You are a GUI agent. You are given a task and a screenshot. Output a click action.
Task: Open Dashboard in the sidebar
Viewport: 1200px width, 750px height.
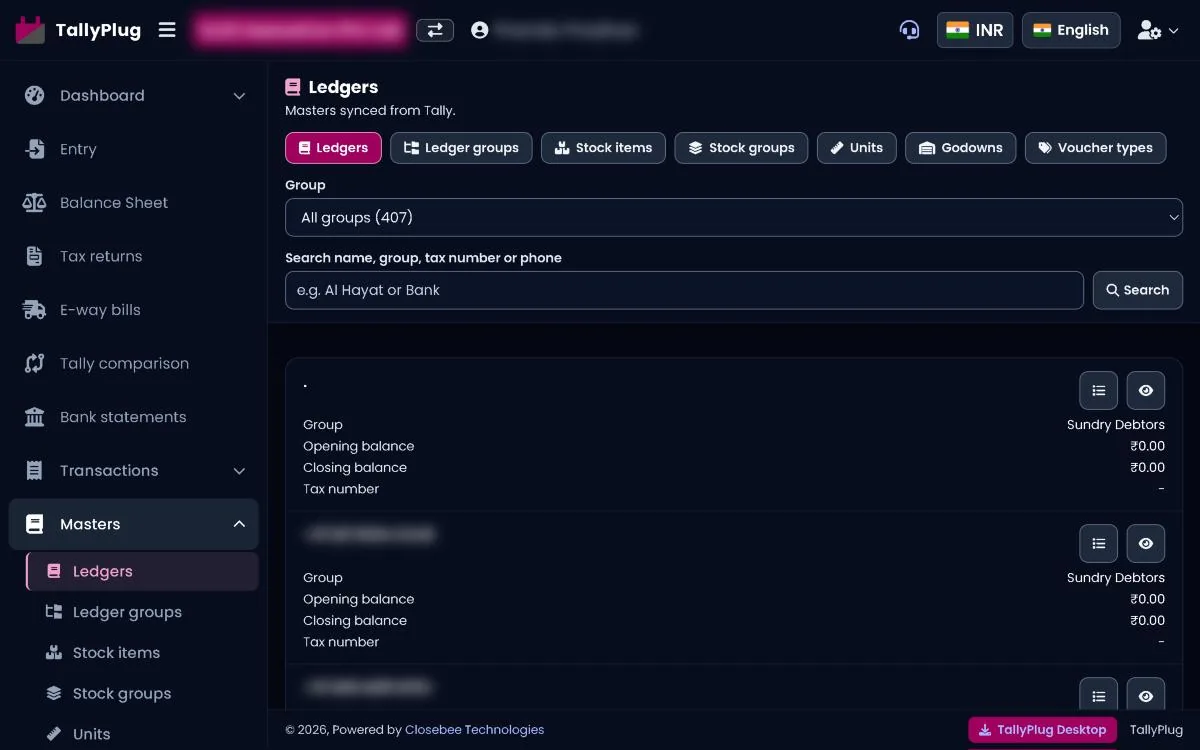click(x=134, y=96)
